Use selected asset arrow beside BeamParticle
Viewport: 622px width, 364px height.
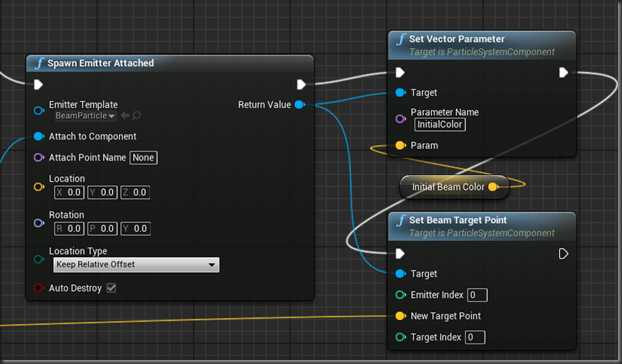[x=125, y=116]
